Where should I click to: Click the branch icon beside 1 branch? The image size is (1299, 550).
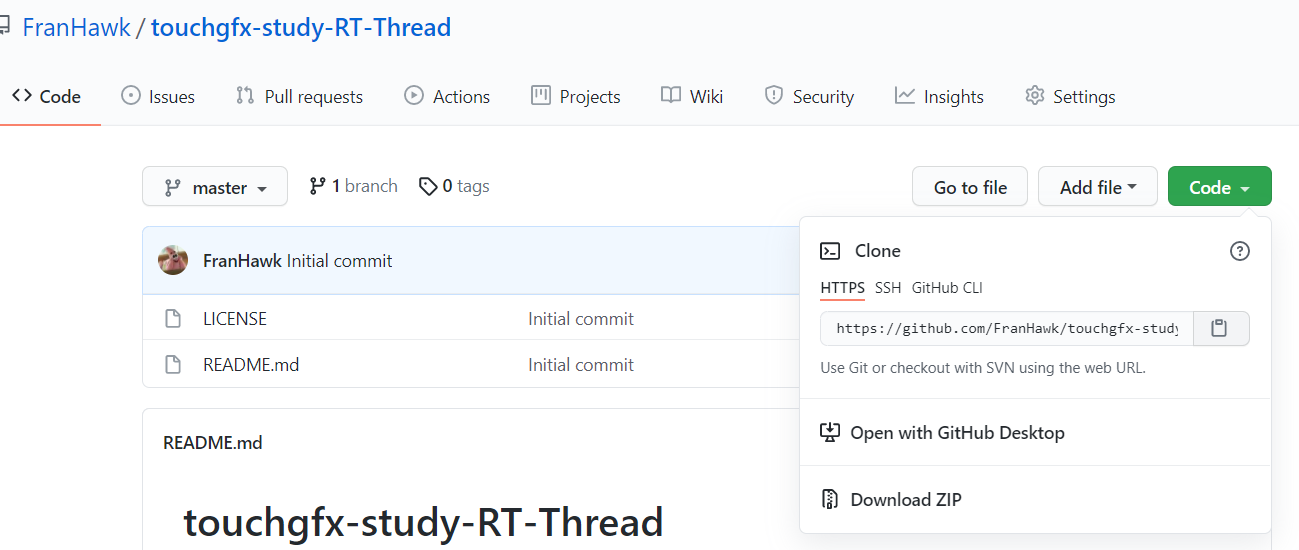tap(318, 186)
